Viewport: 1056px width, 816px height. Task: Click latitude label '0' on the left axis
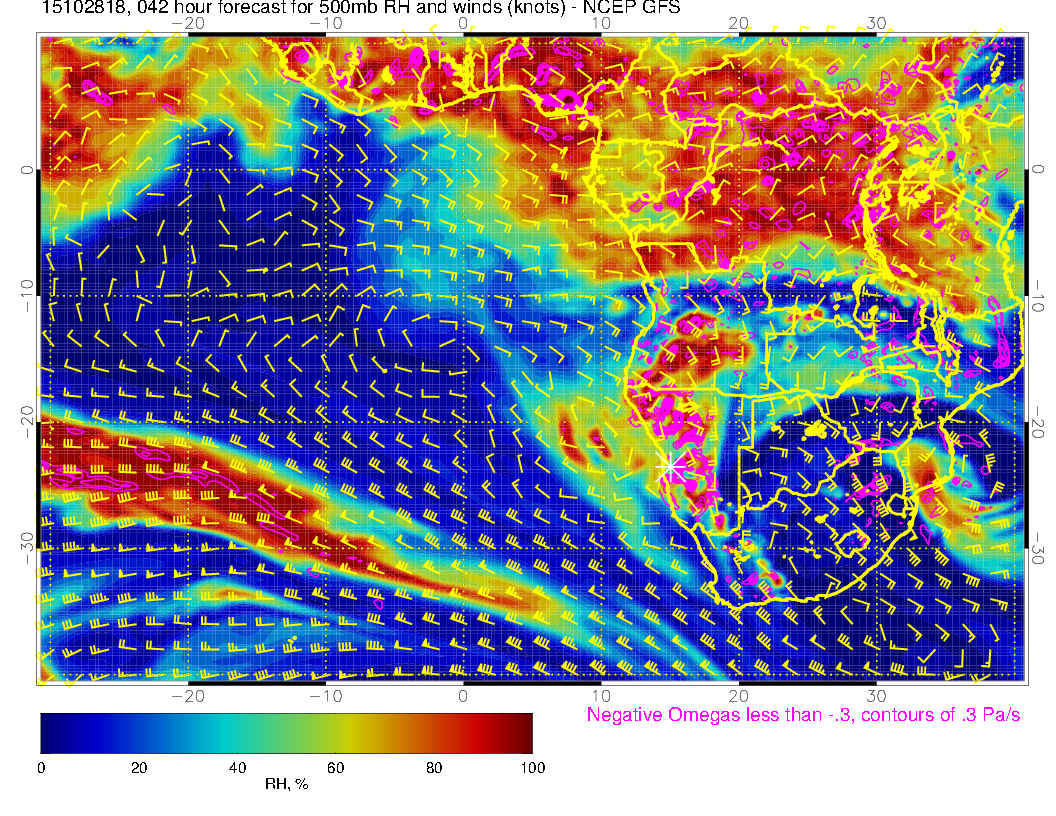tap(27, 170)
